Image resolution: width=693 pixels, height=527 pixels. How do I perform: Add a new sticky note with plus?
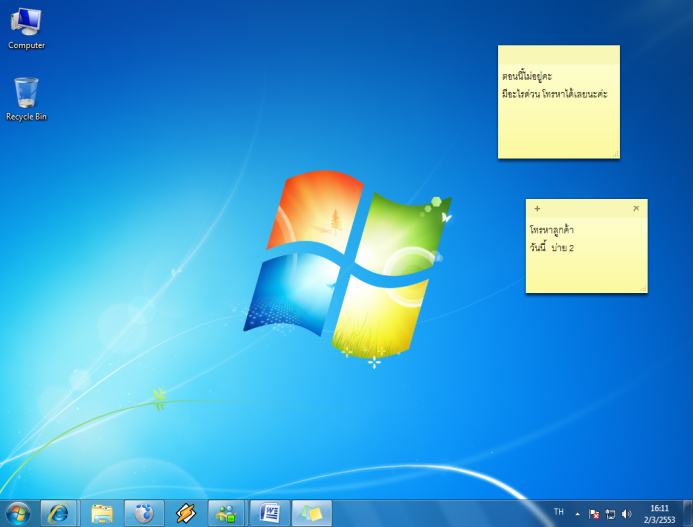point(537,208)
